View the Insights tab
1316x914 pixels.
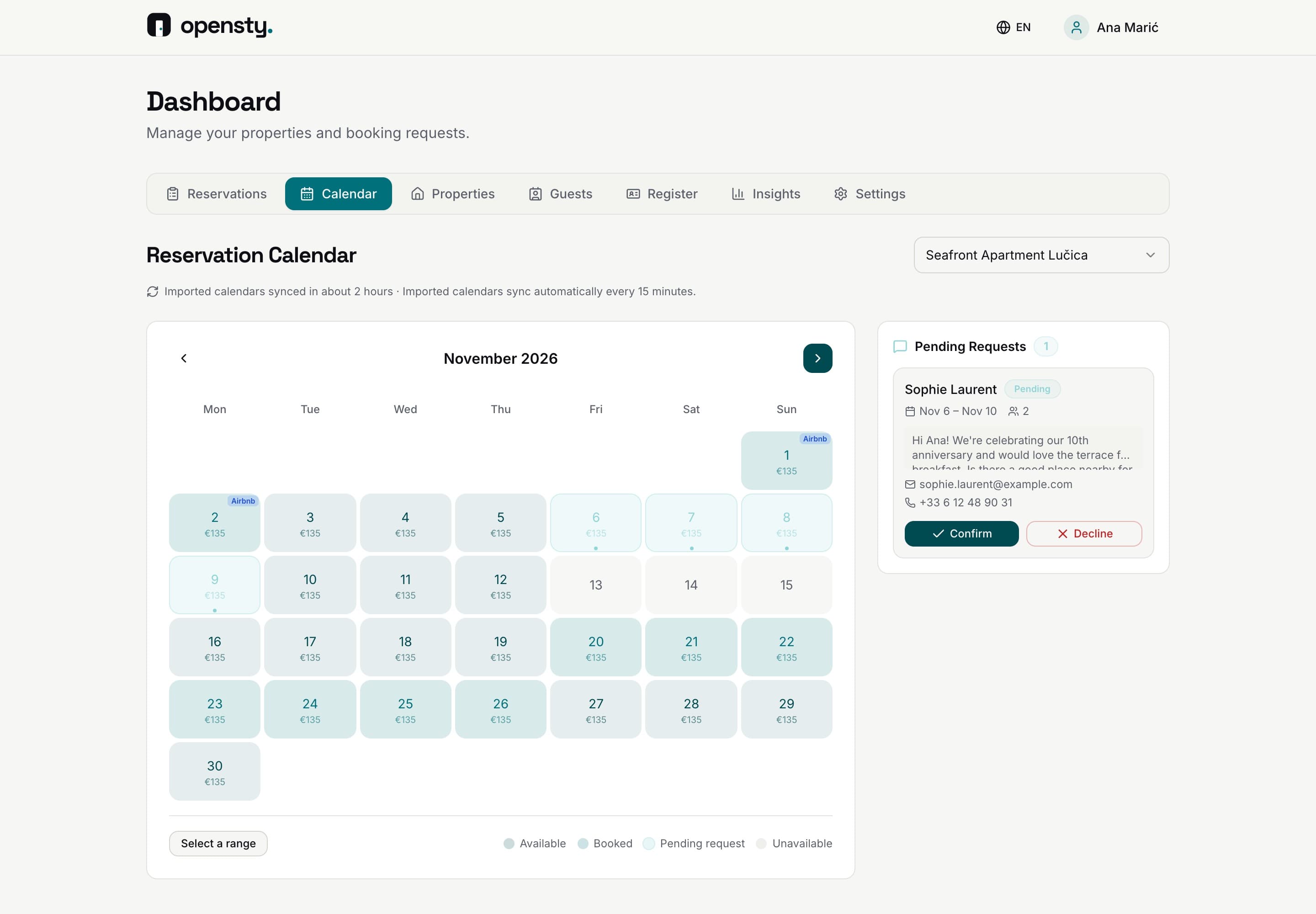pyautogui.click(x=766, y=194)
